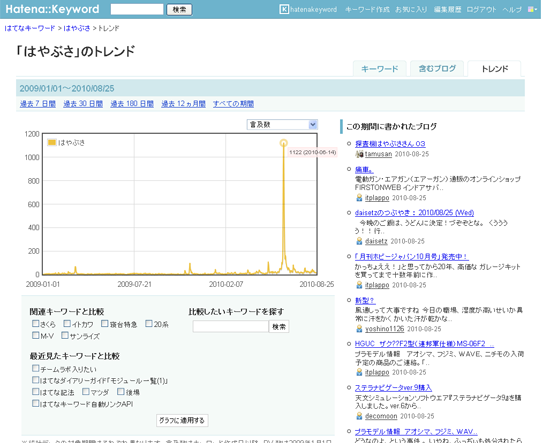
Task: Click yoshino1126 user icon
Action: click(359, 329)
